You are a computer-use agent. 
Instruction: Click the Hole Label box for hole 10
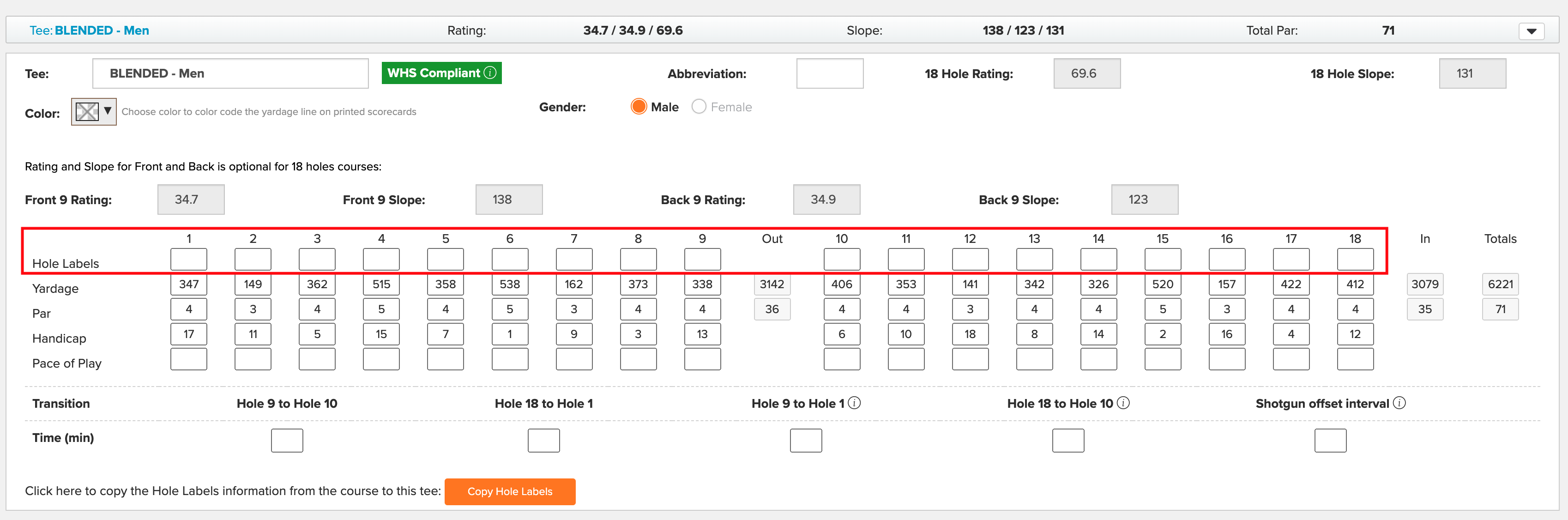[842, 260]
